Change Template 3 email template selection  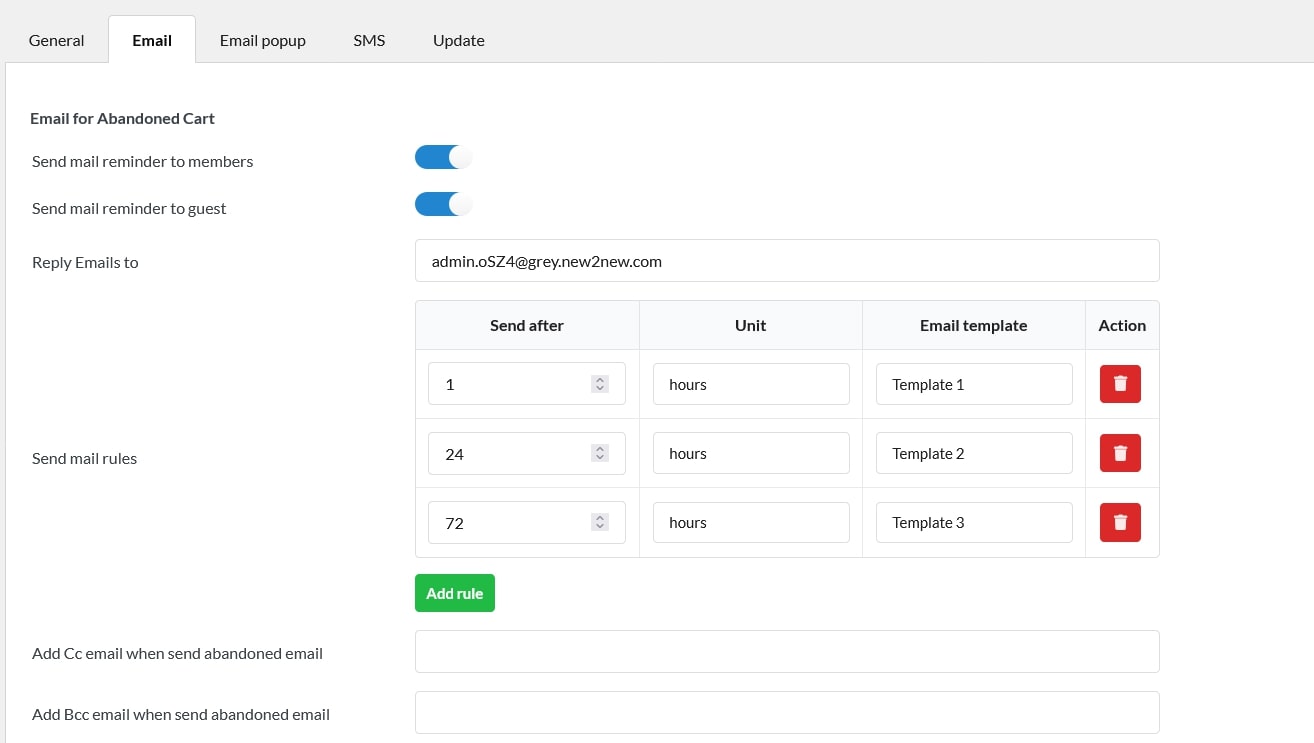pyautogui.click(x=973, y=522)
